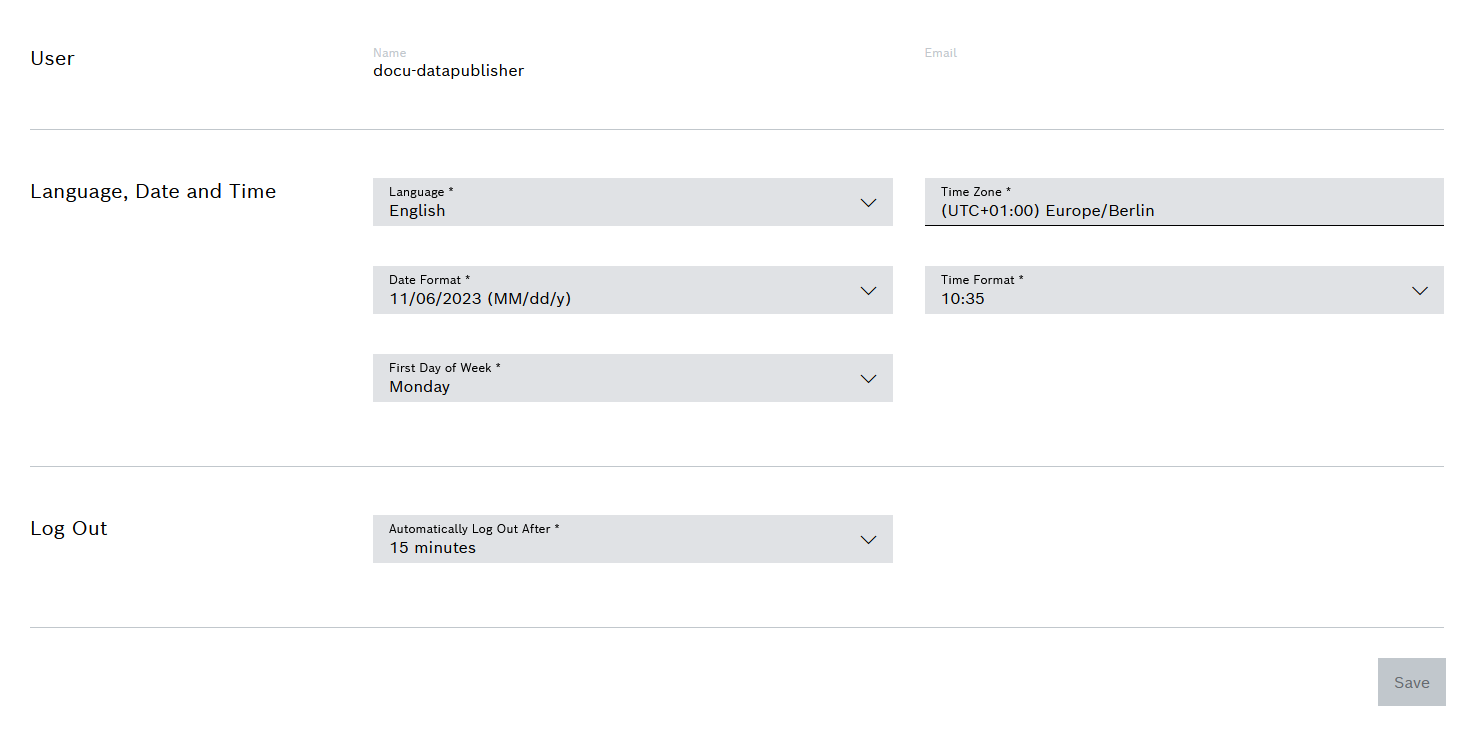Viewport: 1474px width, 732px height.
Task: Click the Time Format chevron arrow
Action: (x=1420, y=291)
